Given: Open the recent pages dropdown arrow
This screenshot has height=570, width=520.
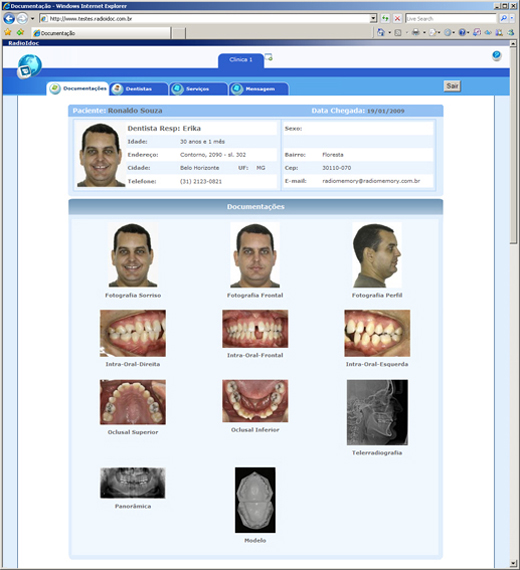Looking at the screenshot, I should [32, 19].
